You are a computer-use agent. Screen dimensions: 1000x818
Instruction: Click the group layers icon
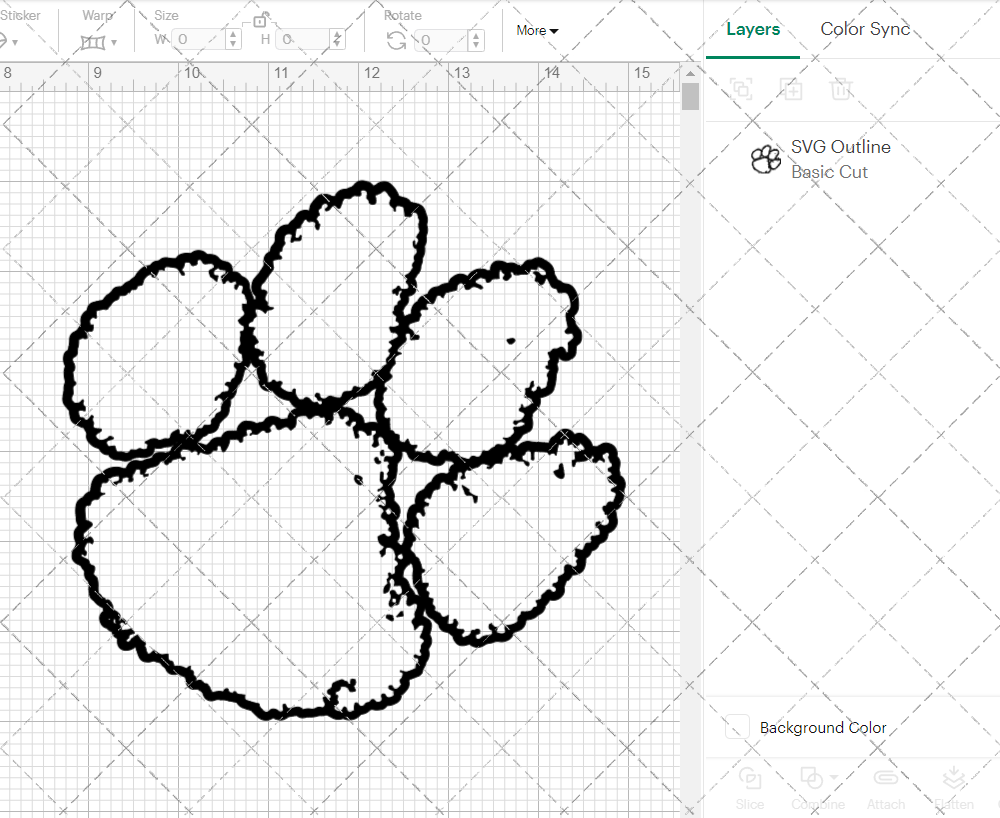coord(741,89)
